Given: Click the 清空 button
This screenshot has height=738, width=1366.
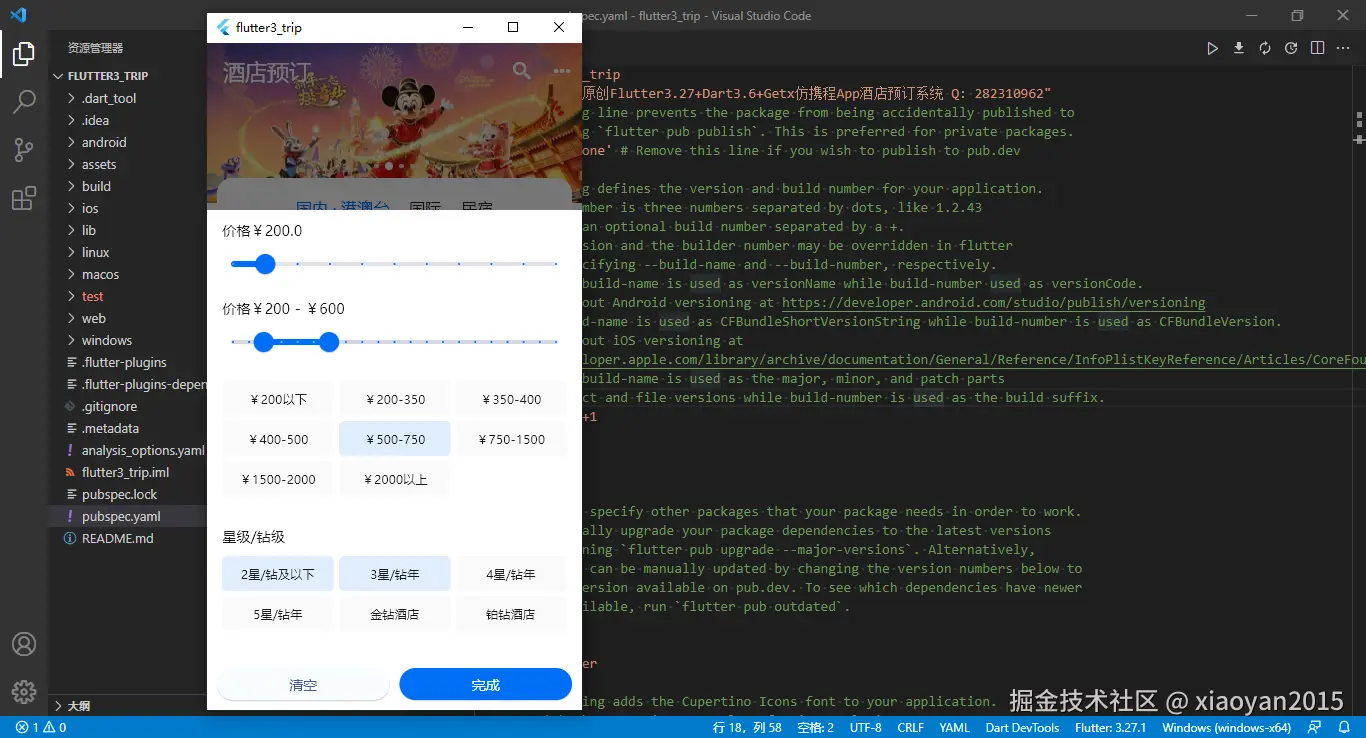Looking at the screenshot, I should coord(303,685).
